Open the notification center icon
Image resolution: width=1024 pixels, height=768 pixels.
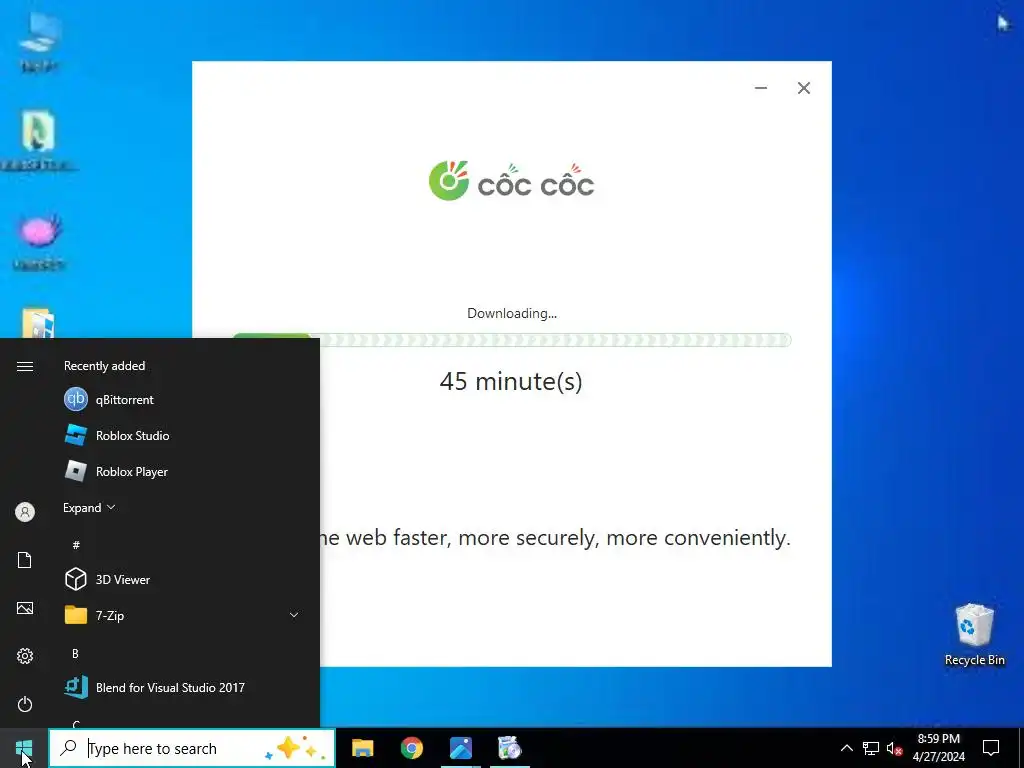click(x=991, y=748)
